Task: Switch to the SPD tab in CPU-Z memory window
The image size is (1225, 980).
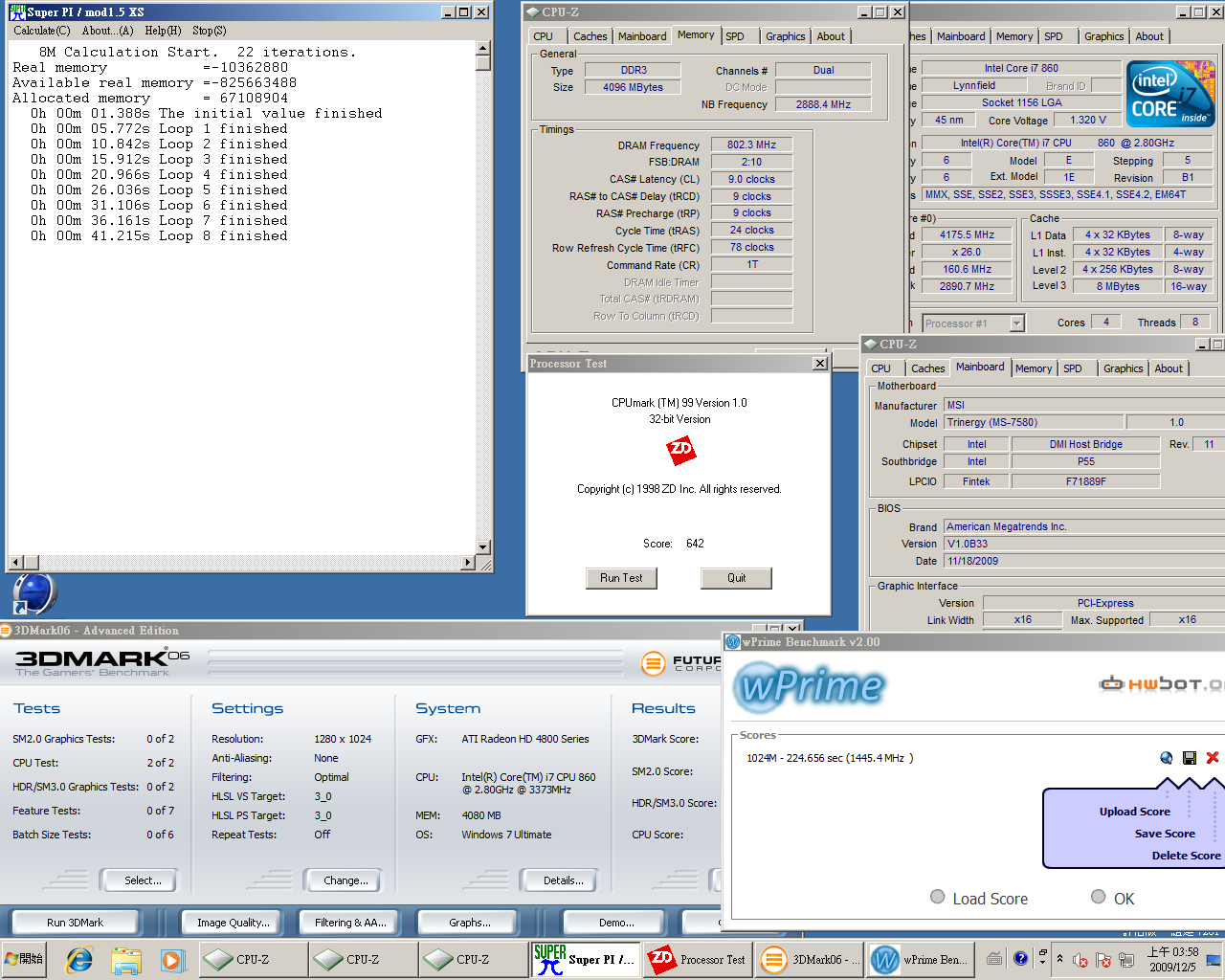Action: coord(735,36)
